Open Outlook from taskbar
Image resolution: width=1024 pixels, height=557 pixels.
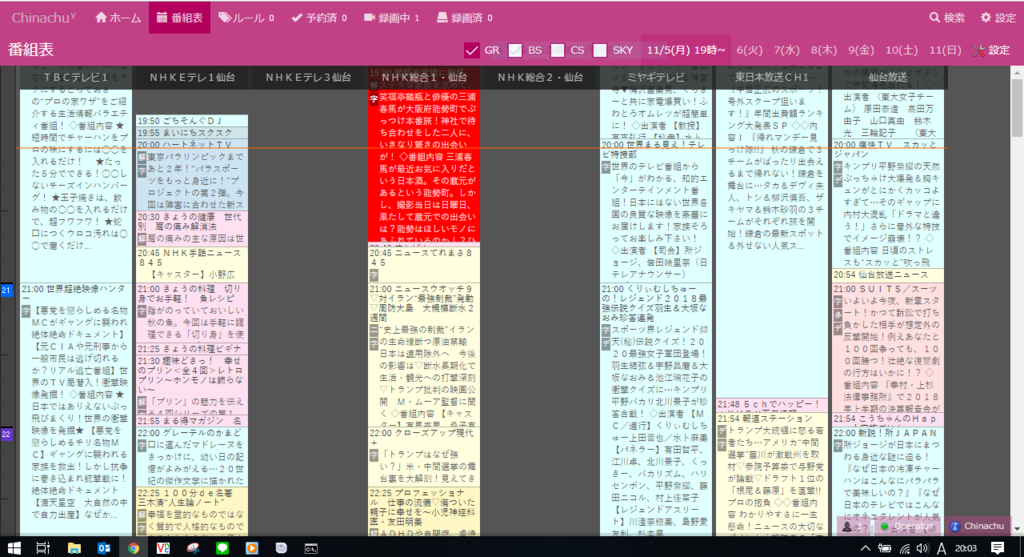pos(104,548)
